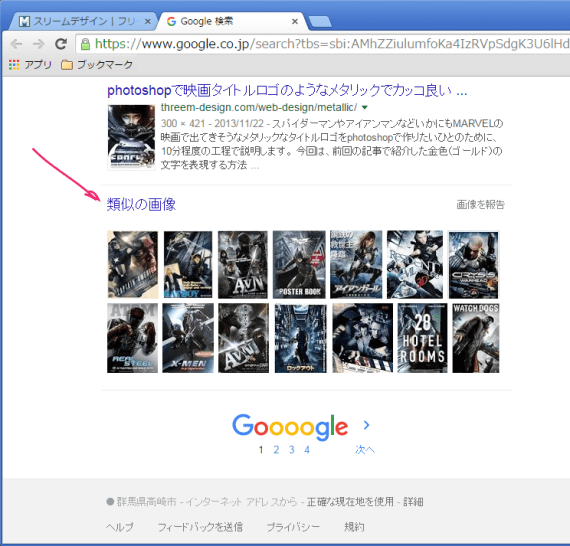Open the top-row AVN poster thumbnail
Viewport: 570px width, 546px height.
pyautogui.click(x=242, y=264)
